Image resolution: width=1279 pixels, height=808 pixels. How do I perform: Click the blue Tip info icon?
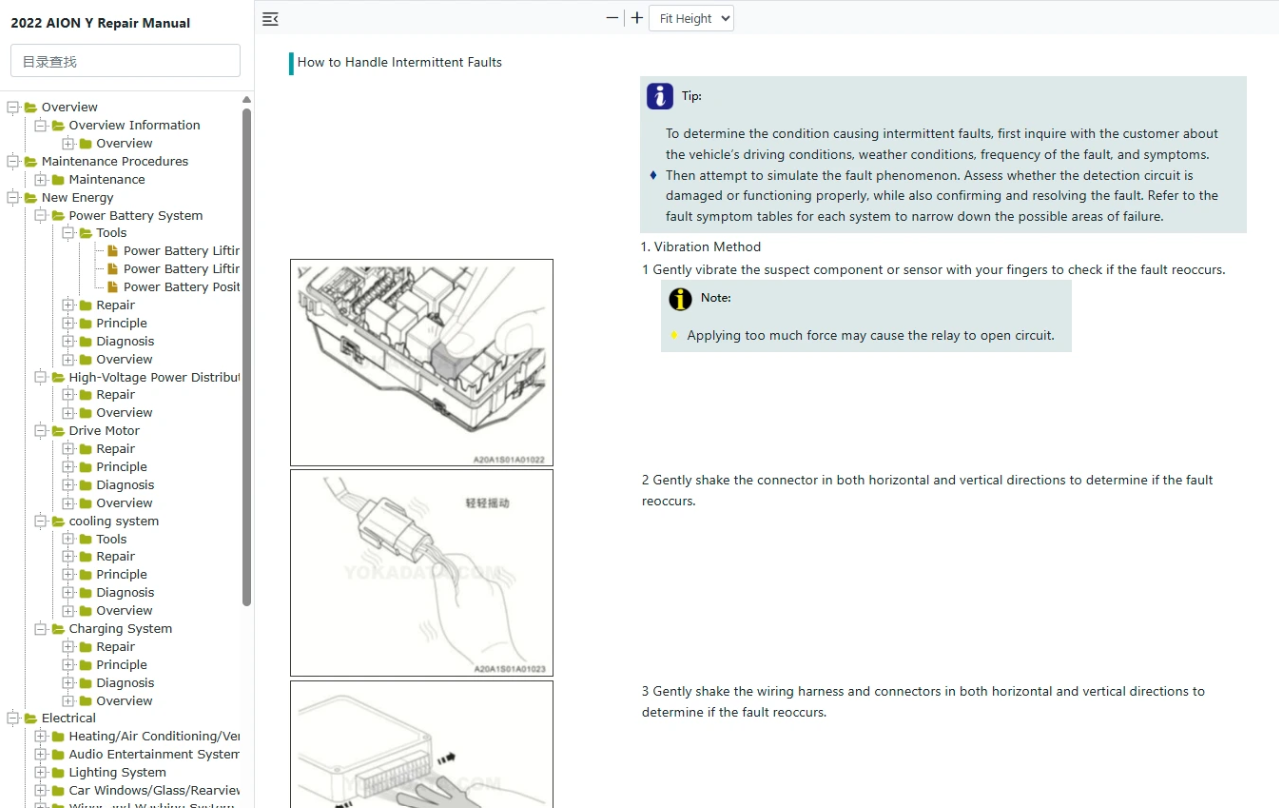(x=660, y=96)
